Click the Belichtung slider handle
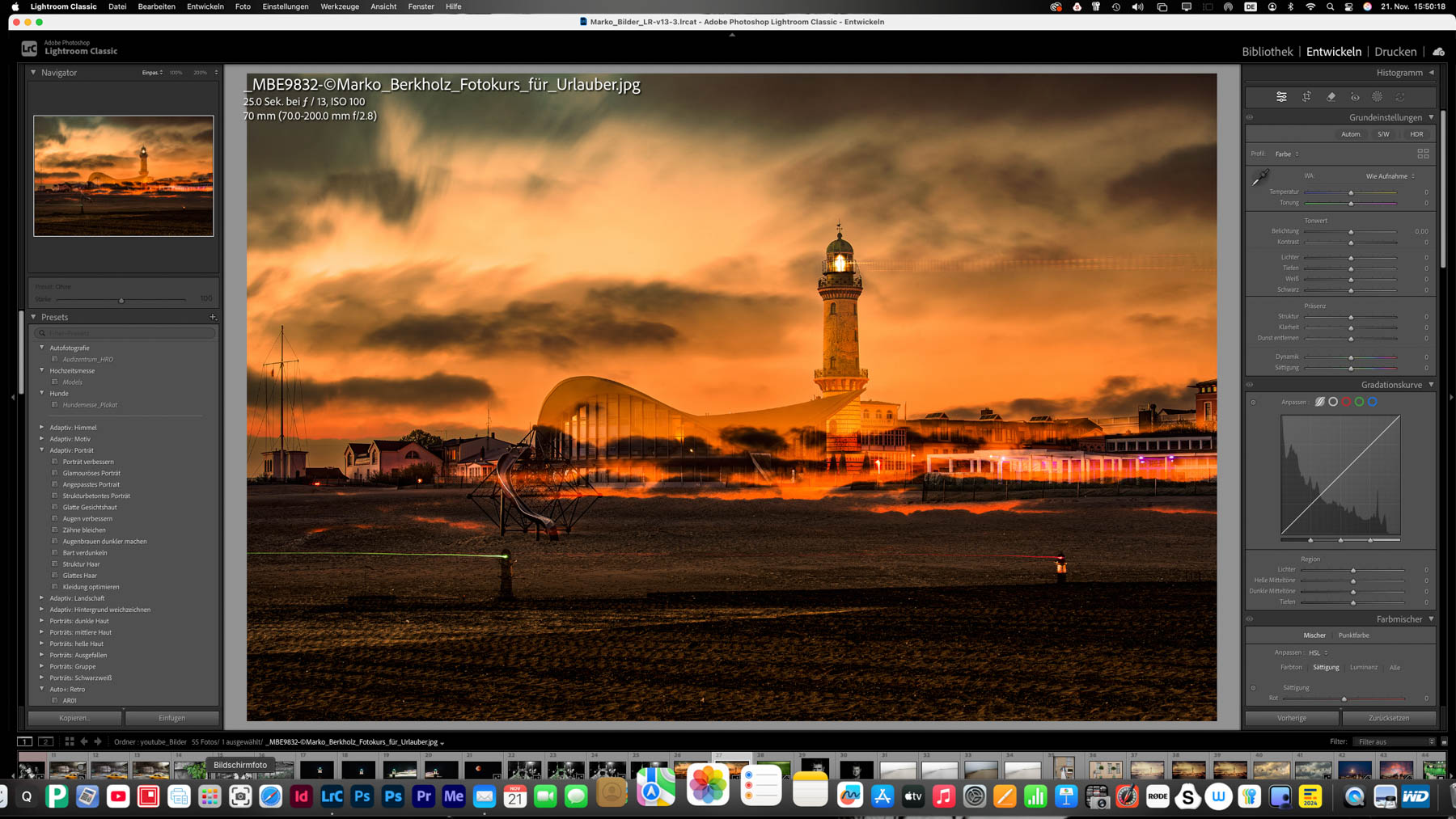Screen dimensions: 1456x819 tap(1351, 232)
